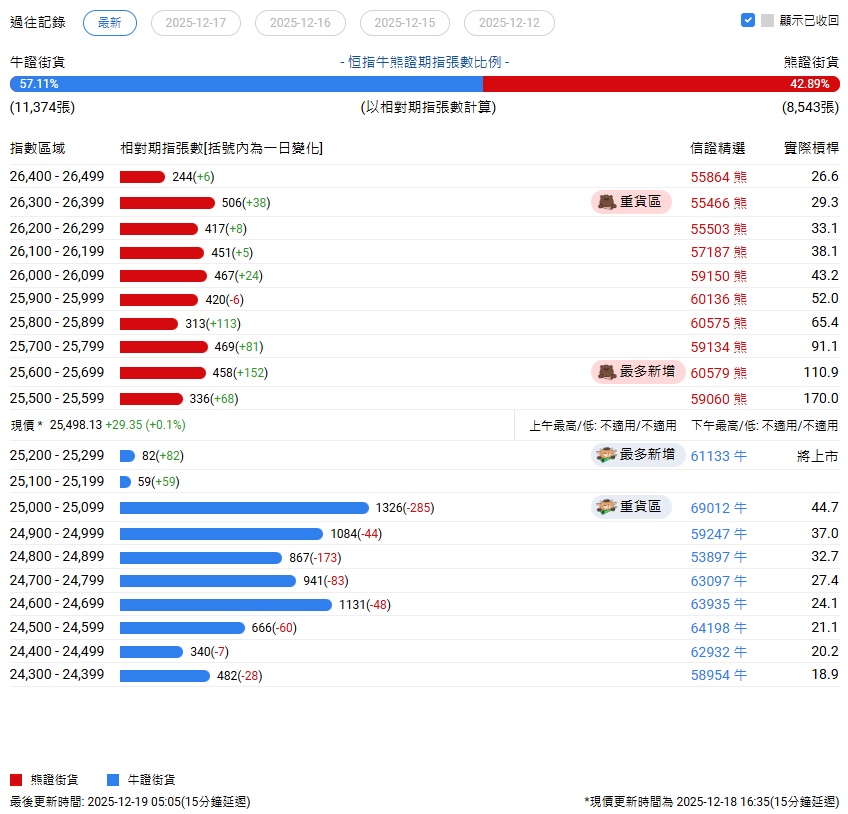Click the bull icon in 重貨區 badge

[x=606, y=507]
